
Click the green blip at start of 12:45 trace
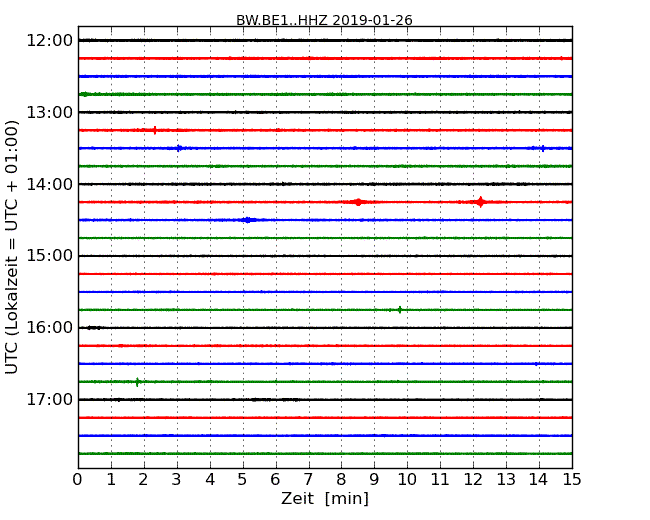click(85, 95)
